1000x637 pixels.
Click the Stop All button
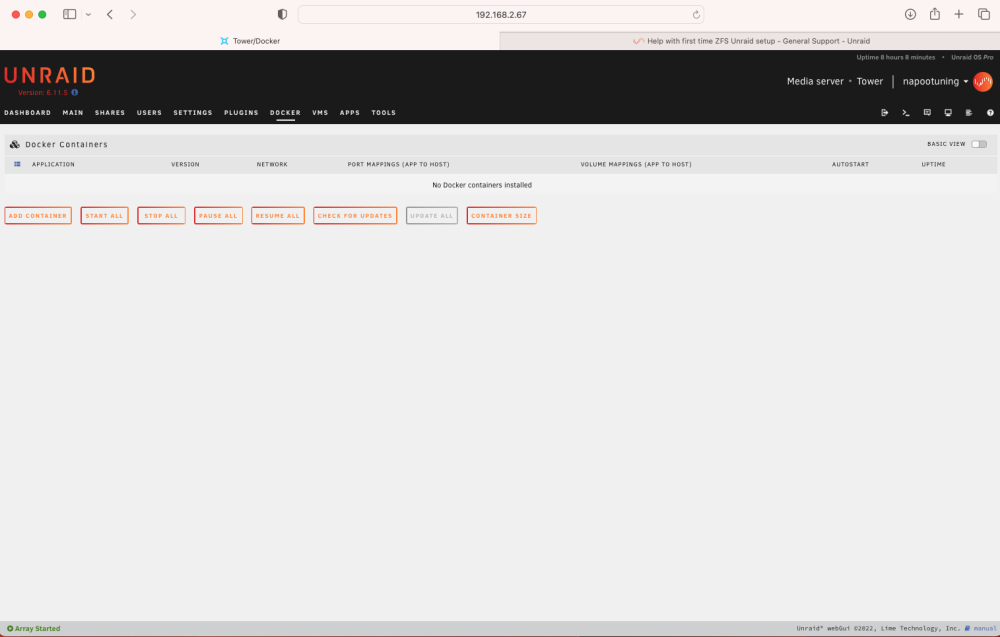click(161, 216)
